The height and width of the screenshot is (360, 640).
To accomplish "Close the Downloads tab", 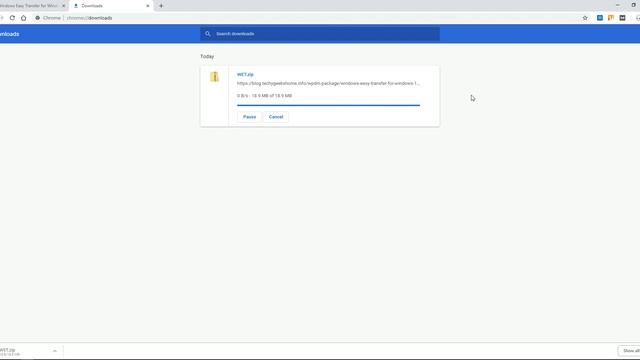I will point(148,6).
